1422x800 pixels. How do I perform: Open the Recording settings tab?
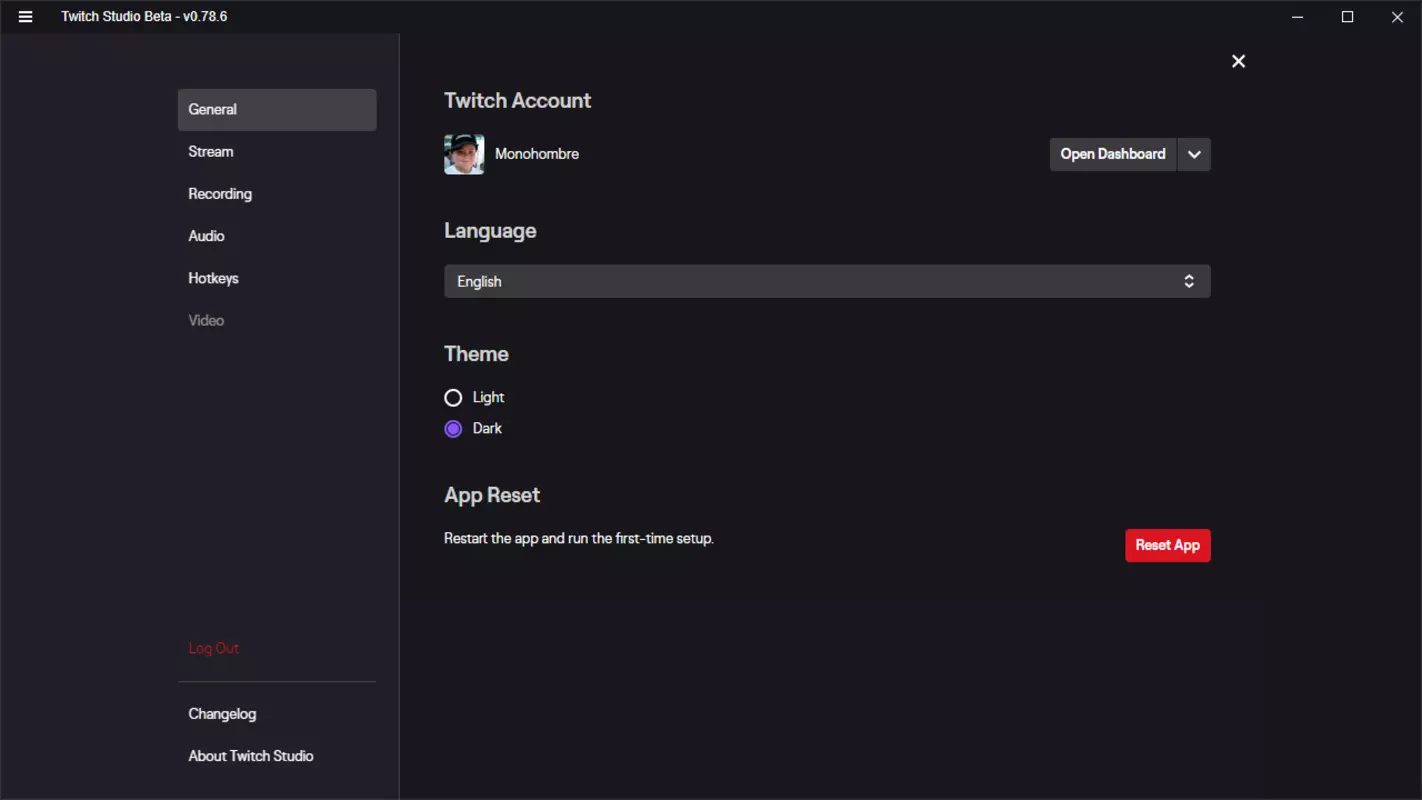tap(277, 194)
